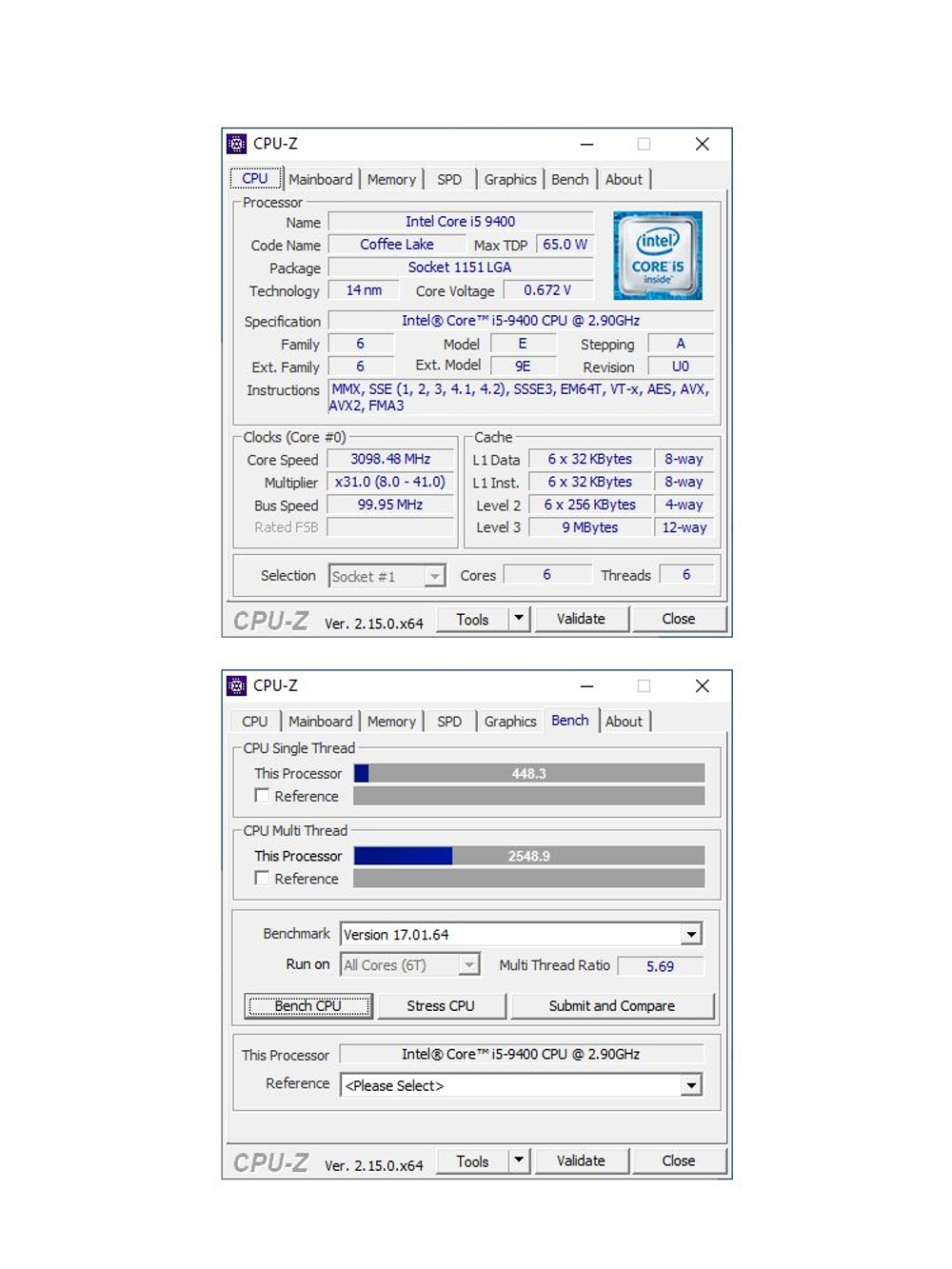
Task: Click Tools button in upper CPU-Z window
Action: [472, 619]
